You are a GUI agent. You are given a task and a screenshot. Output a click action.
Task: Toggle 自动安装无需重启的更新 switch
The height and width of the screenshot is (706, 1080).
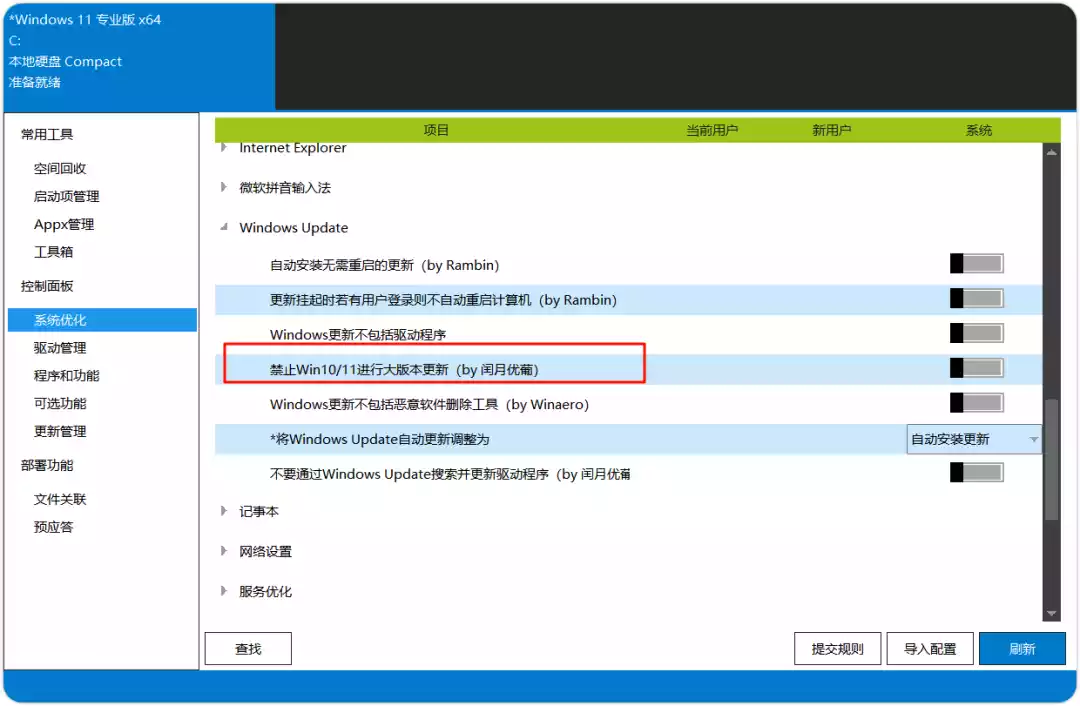tap(976, 264)
